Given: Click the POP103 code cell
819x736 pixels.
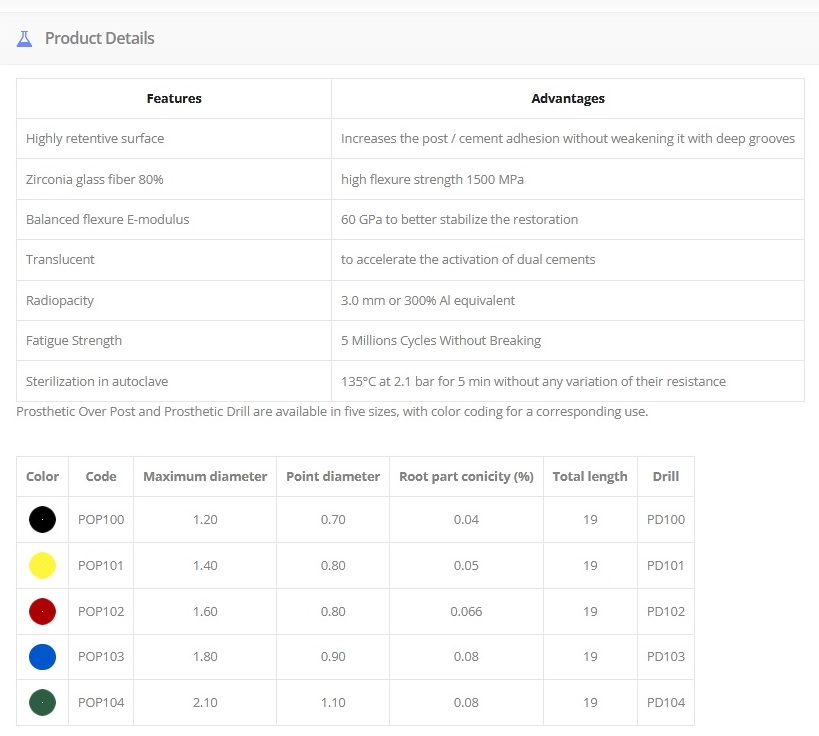Looking at the screenshot, I should (101, 657).
